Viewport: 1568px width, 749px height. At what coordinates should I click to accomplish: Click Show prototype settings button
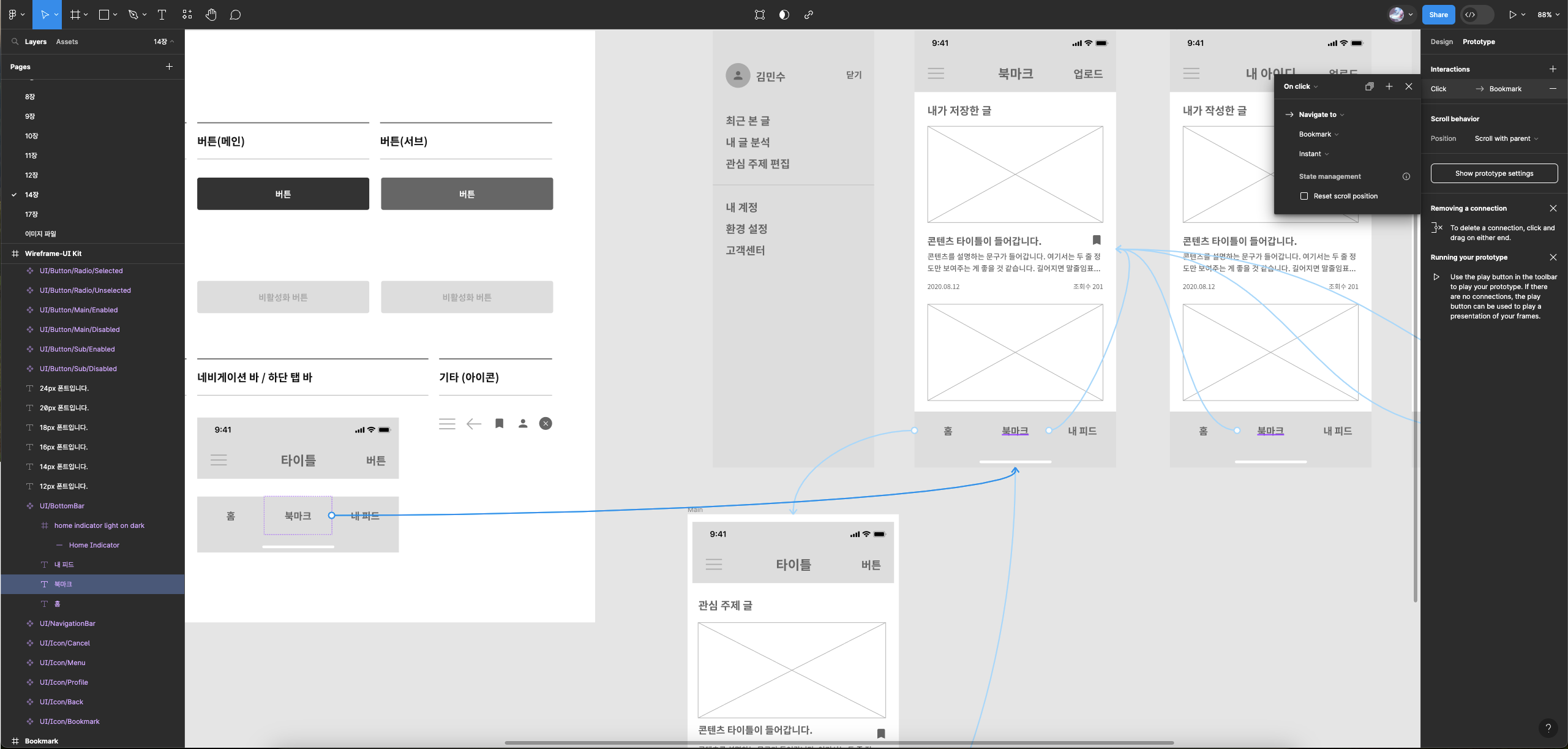[x=1493, y=173]
